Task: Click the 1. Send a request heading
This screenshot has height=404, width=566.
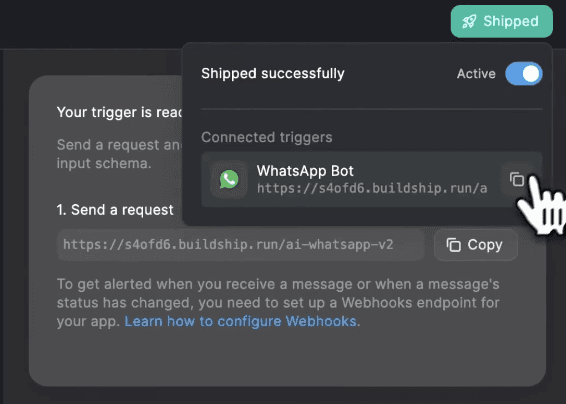Action: (x=115, y=210)
